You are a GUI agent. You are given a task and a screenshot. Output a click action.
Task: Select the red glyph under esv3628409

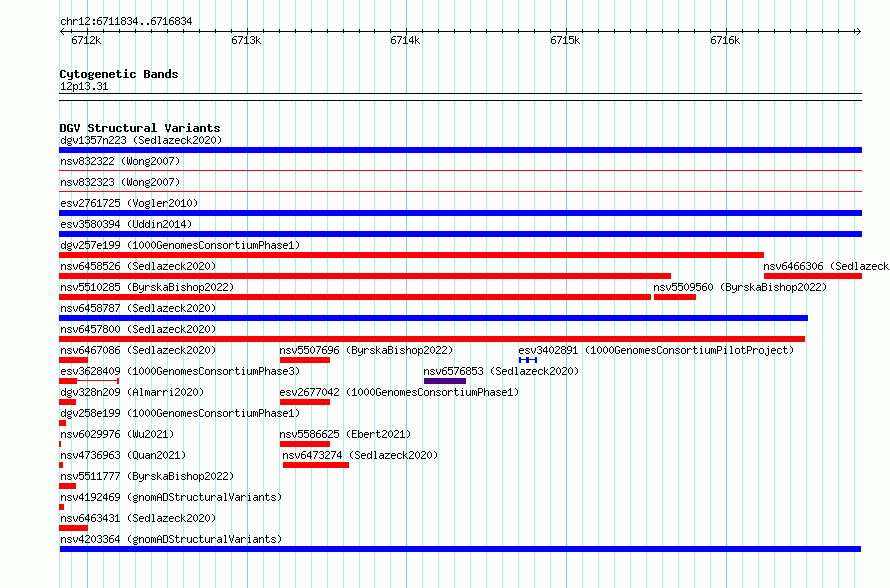click(x=89, y=381)
